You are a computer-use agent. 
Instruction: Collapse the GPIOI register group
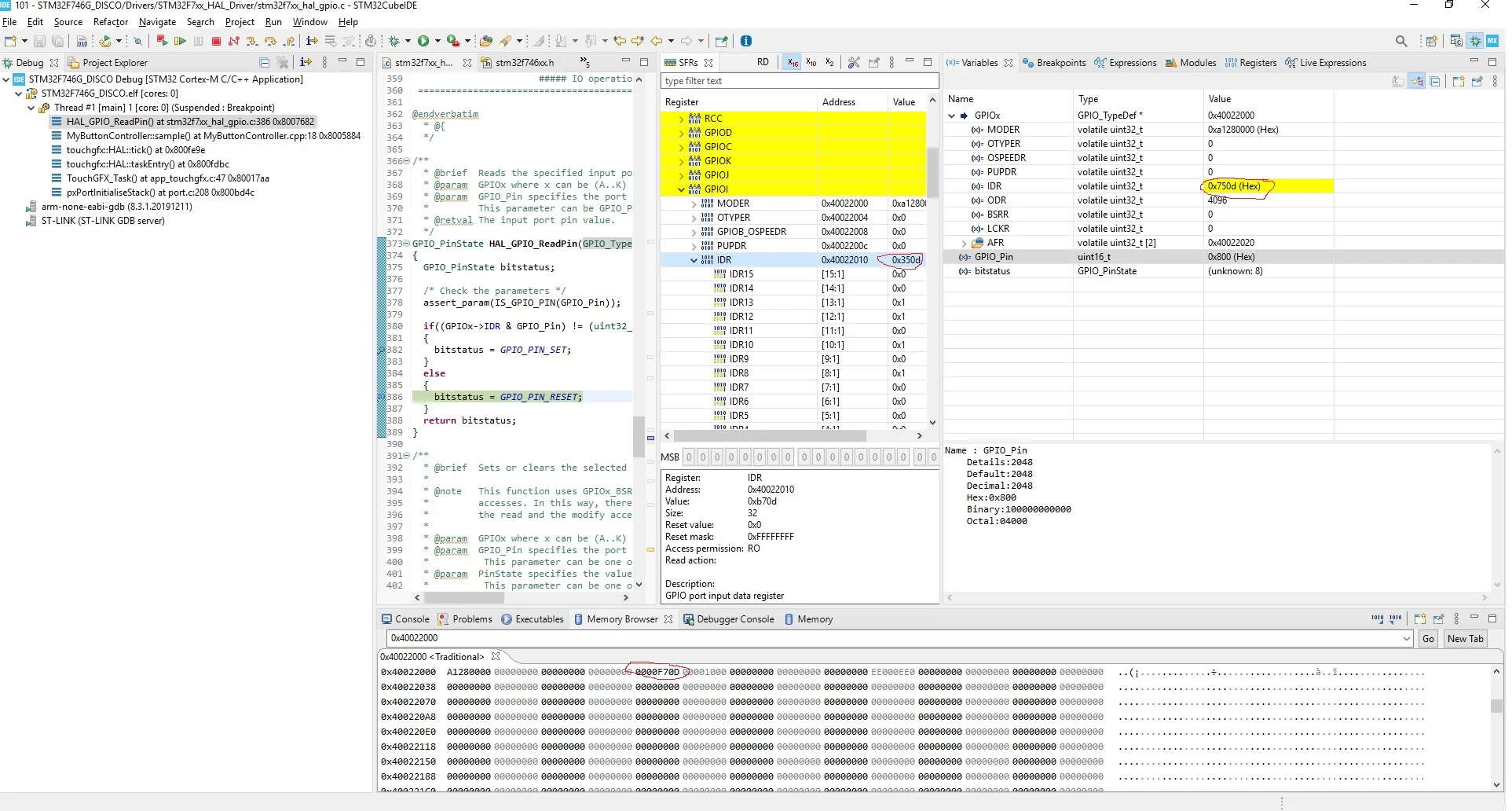click(681, 189)
